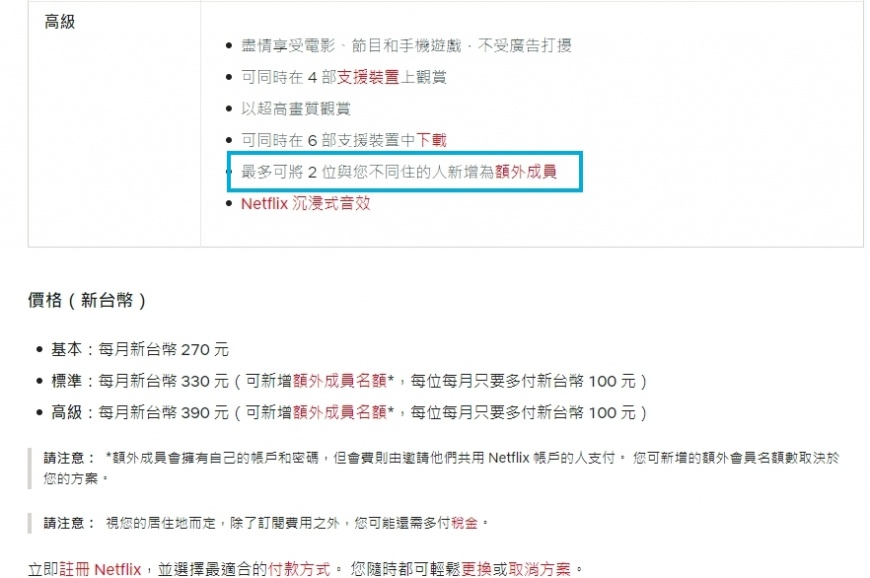The image size is (870, 578).
Task: Open the 額外成員 link inside the highlighted box
Action: 525,172
